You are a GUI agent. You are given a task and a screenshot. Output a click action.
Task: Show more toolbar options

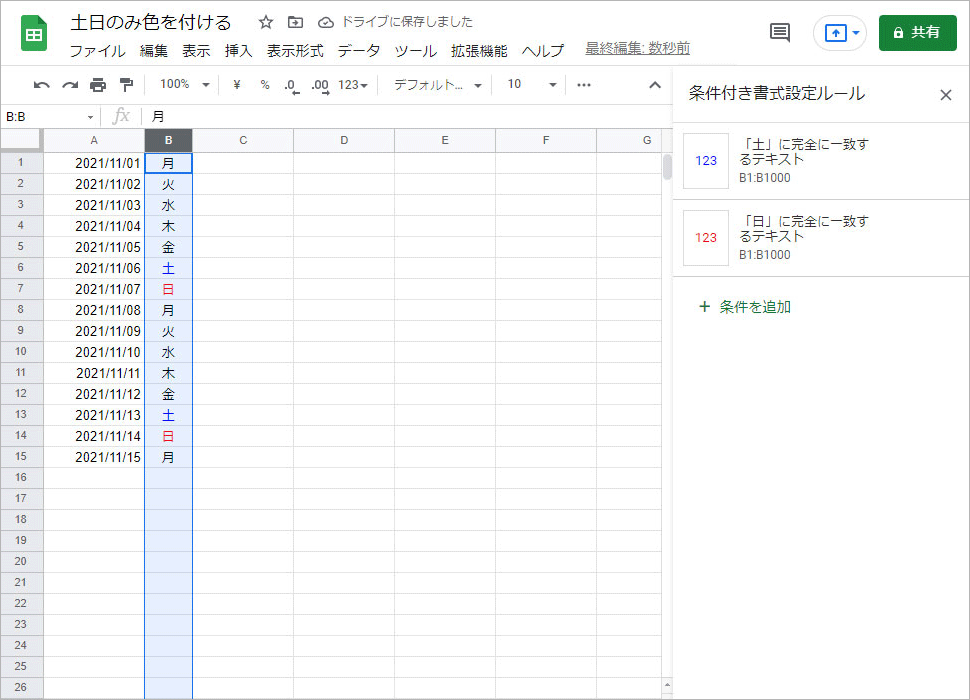[583, 85]
